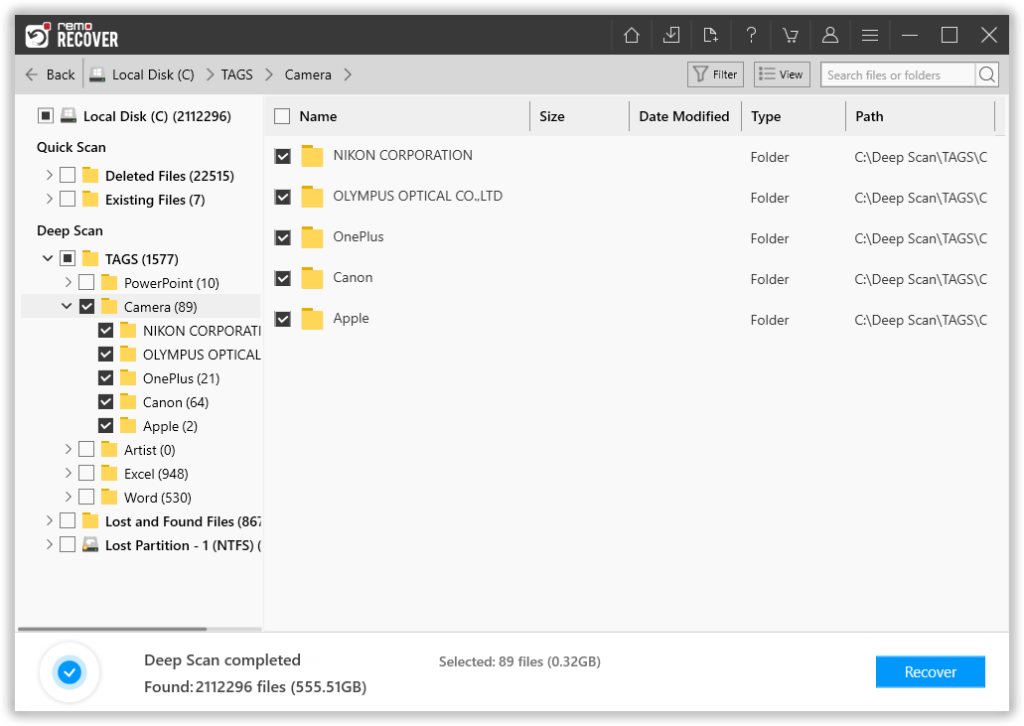Click the Word folder icon in the tree
This screenshot has width=1024, height=726.
[109, 497]
